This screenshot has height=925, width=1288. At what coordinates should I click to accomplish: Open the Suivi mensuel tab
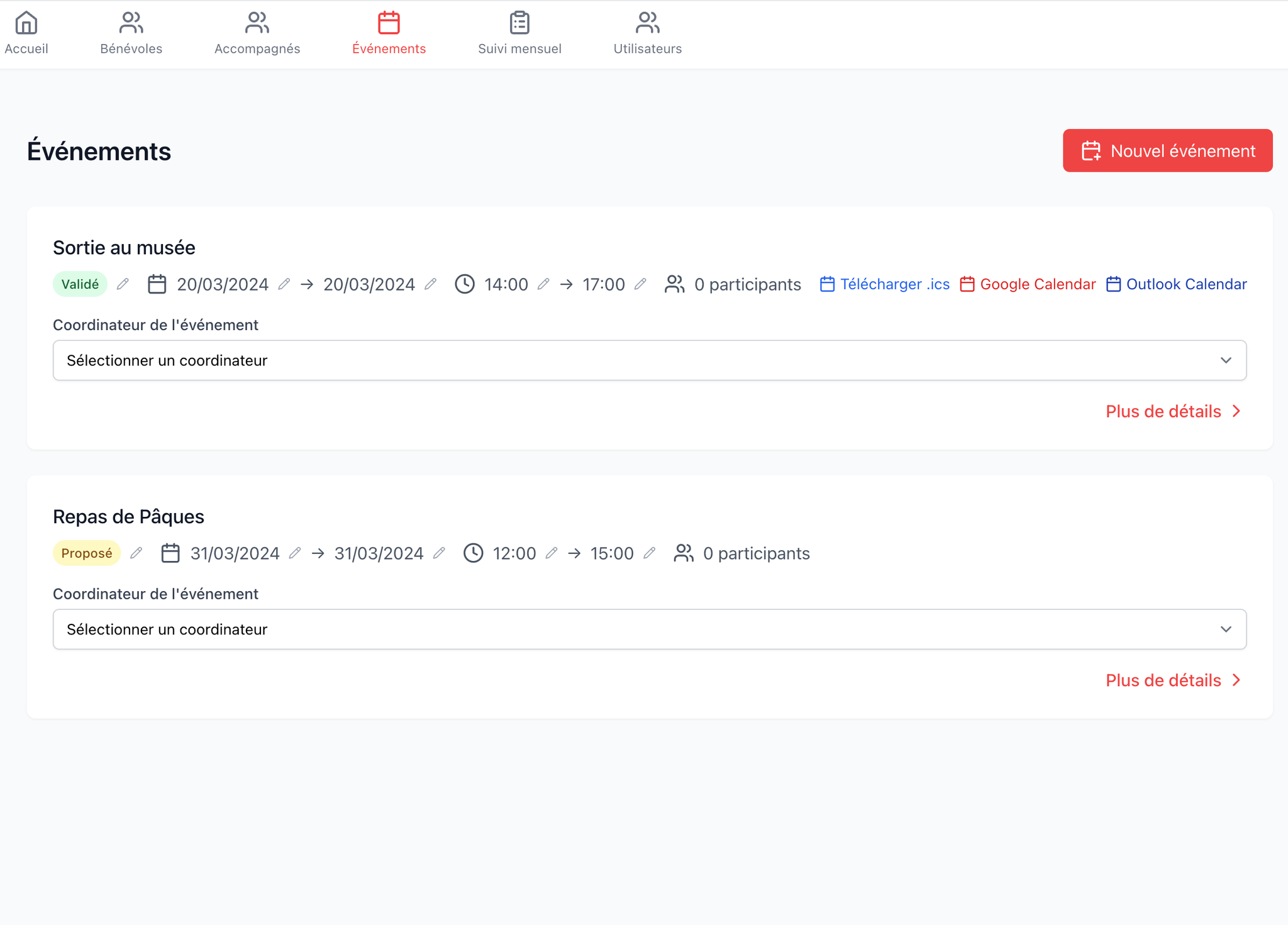click(x=519, y=33)
